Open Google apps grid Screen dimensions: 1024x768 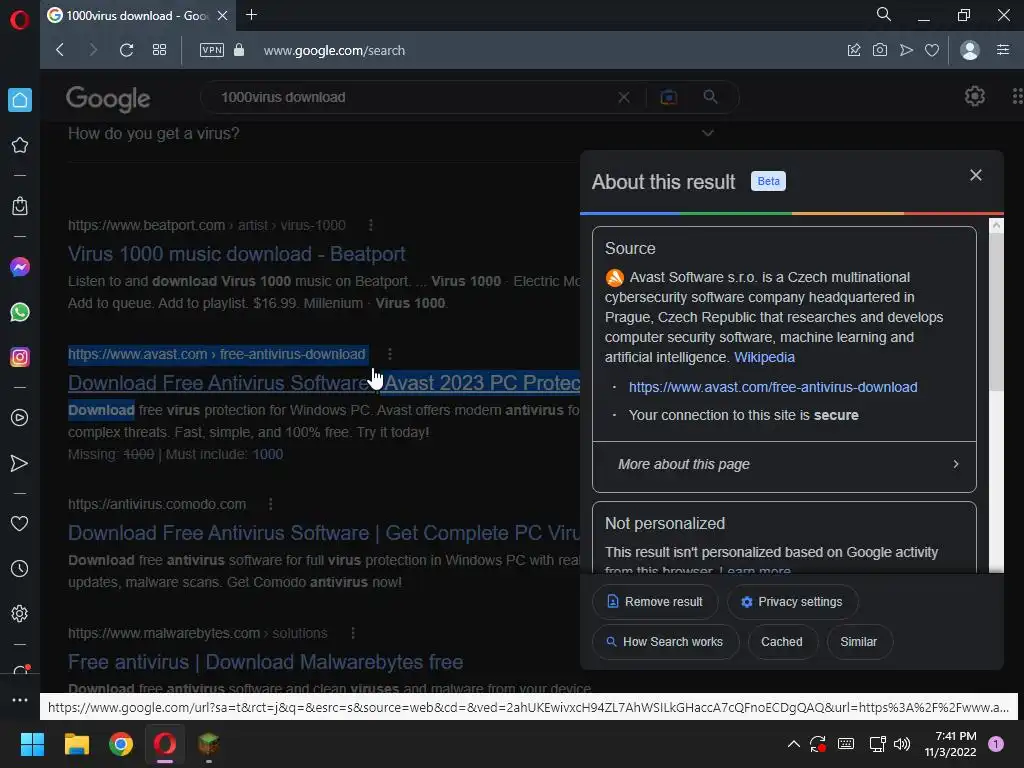pyautogui.click(x=1017, y=96)
